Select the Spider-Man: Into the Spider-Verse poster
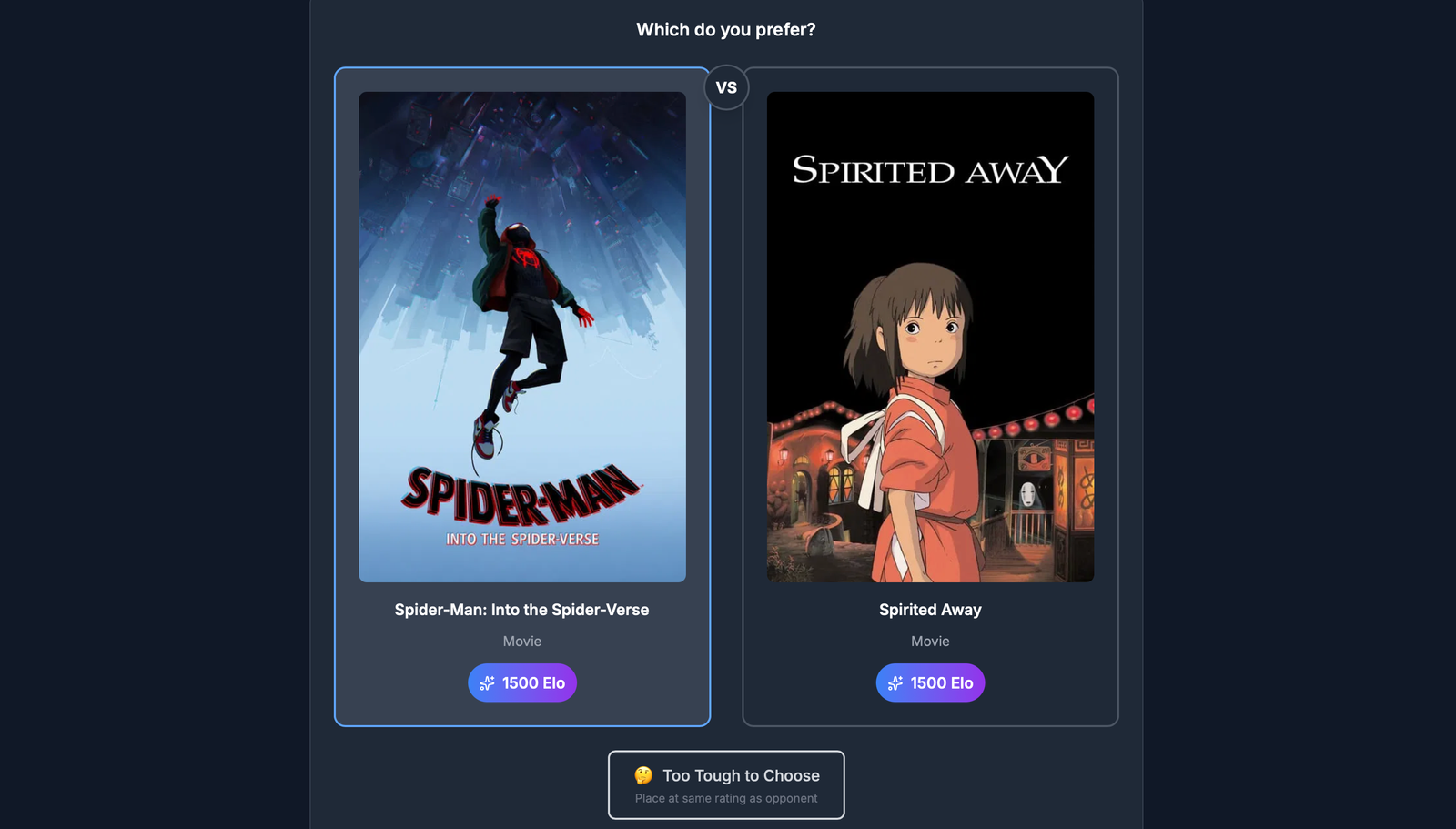 (x=522, y=337)
